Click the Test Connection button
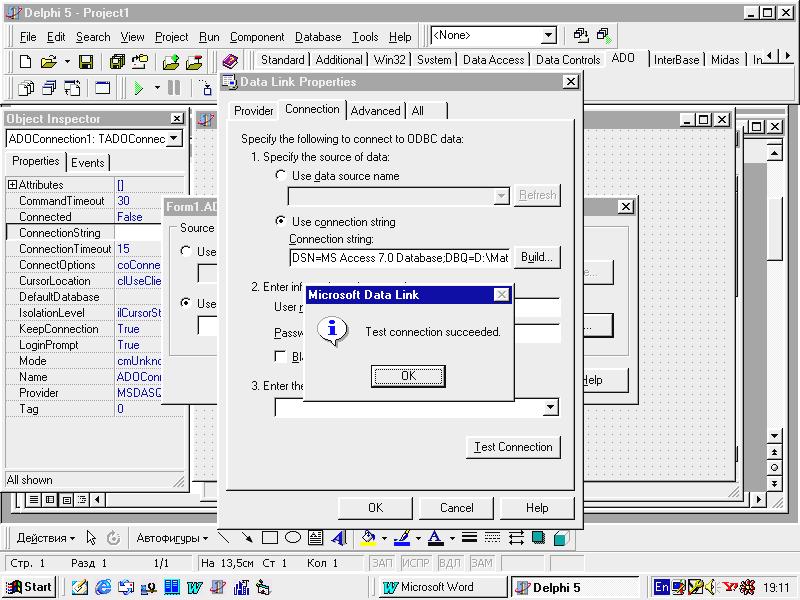Screen dimensions: 800x600 pos(513,447)
